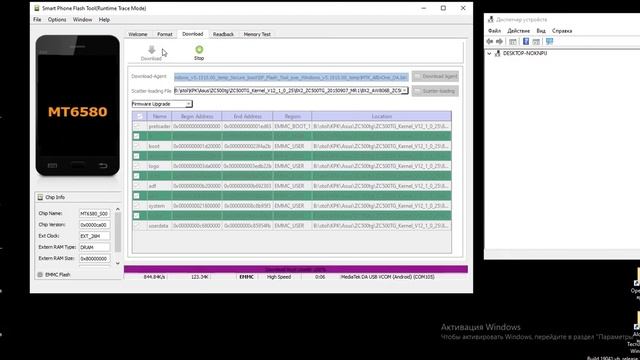Toggle the userdata row checkbox
Screen dimensions: 640x360
click(x=137, y=226)
